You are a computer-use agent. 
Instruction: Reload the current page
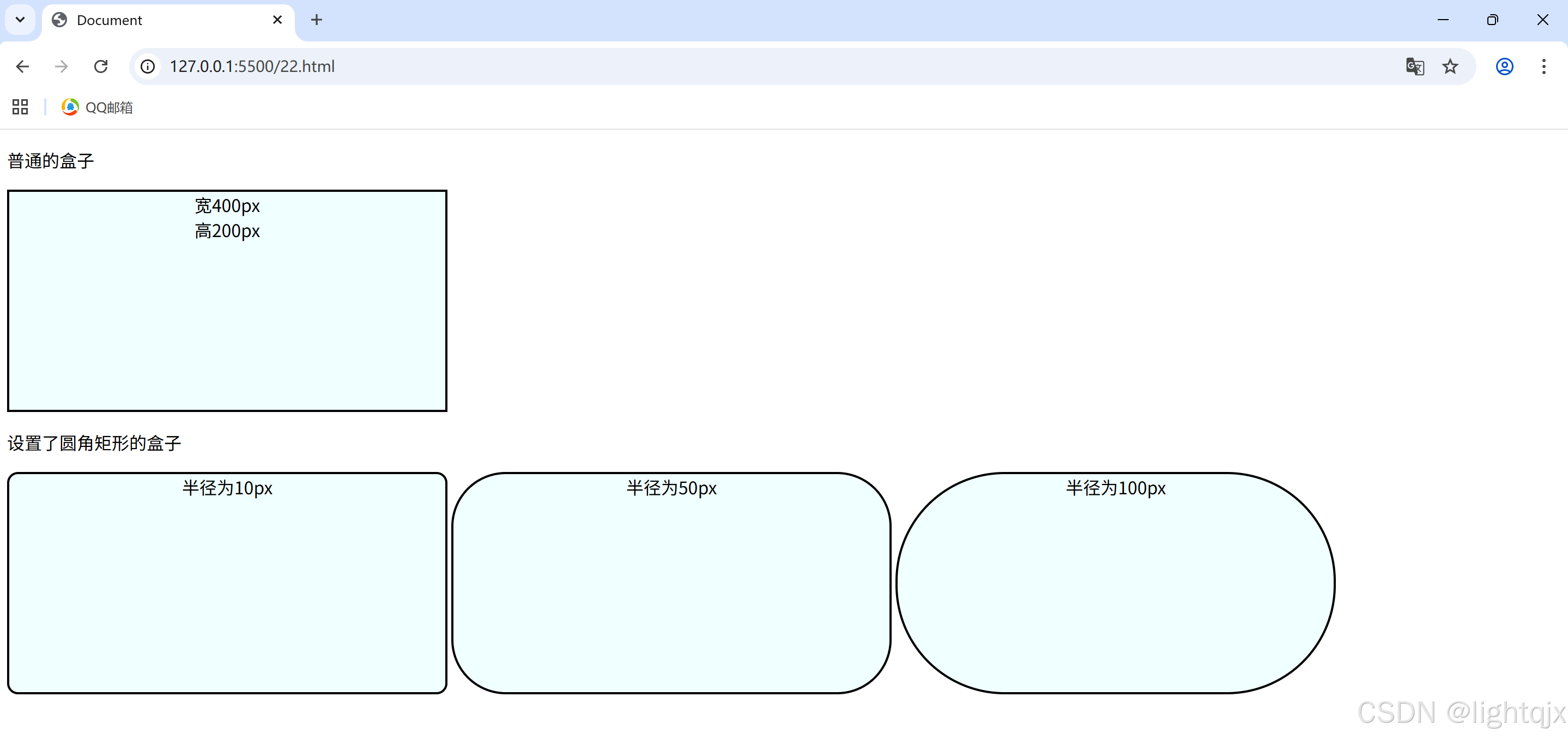(101, 66)
